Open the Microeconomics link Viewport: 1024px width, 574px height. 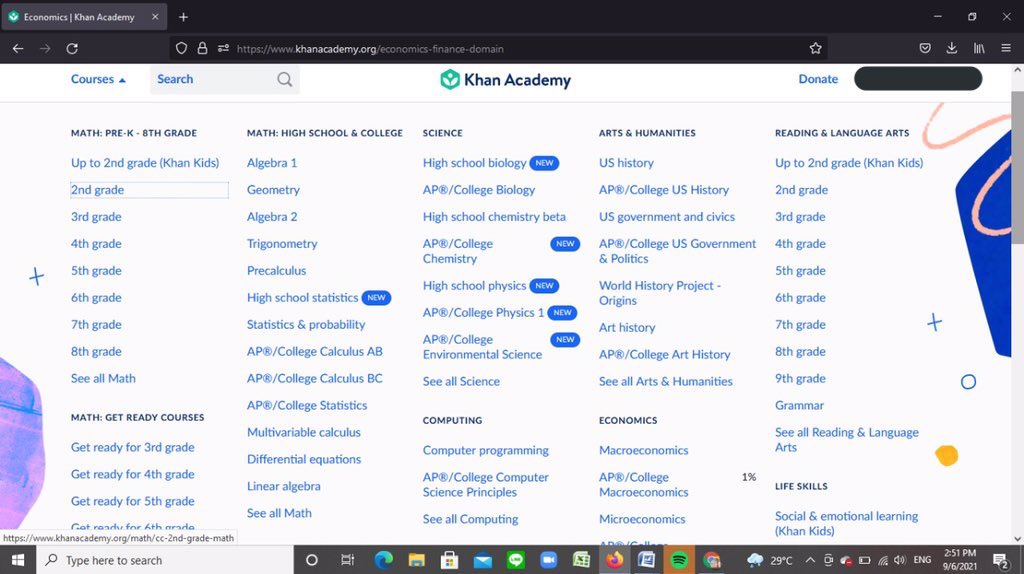click(642, 519)
